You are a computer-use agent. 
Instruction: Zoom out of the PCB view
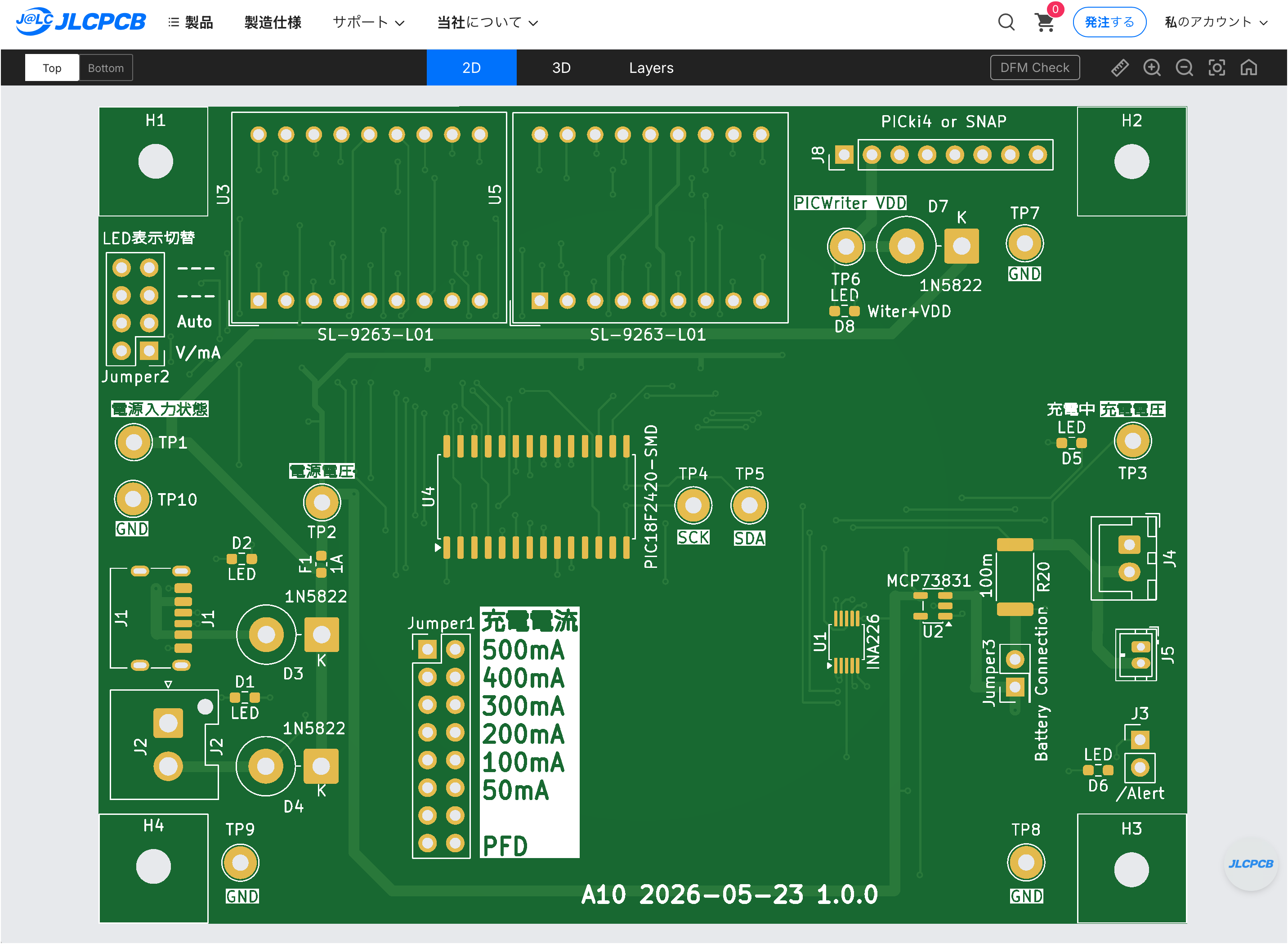(x=1185, y=67)
